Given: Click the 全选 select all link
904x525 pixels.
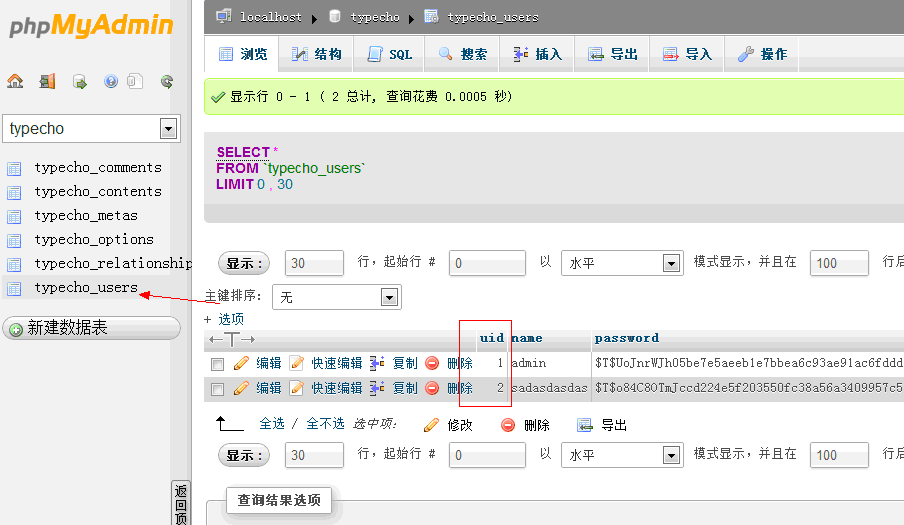Looking at the screenshot, I should pyautogui.click(x=272, y=424).
